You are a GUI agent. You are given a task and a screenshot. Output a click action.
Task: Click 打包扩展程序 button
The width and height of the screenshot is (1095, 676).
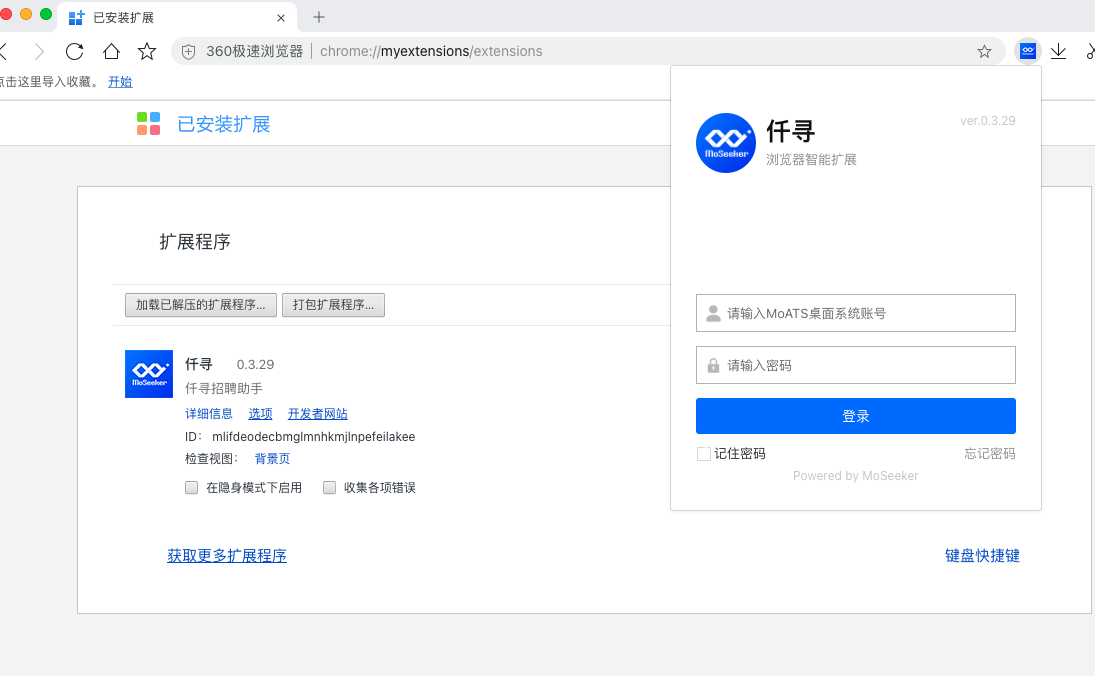click(x=333, y=305)
